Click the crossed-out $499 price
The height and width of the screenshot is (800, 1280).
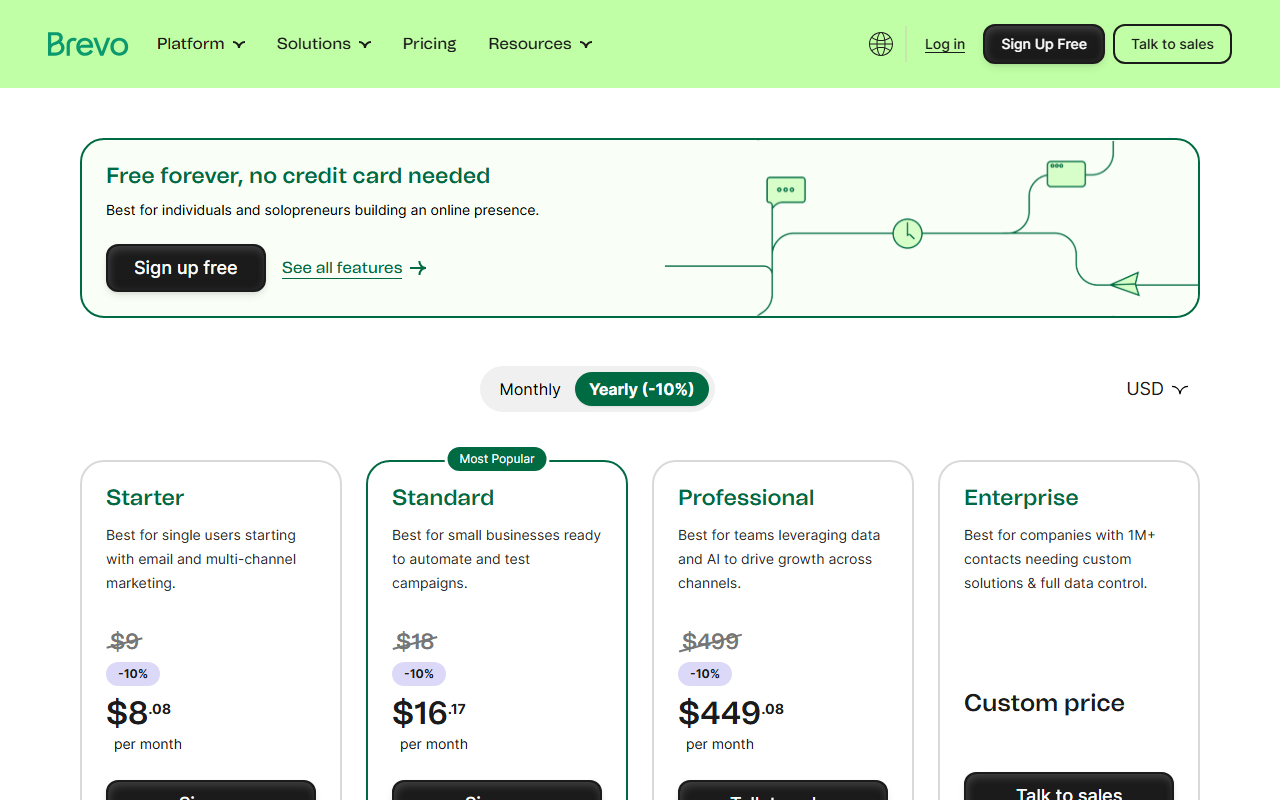[711, 641]
